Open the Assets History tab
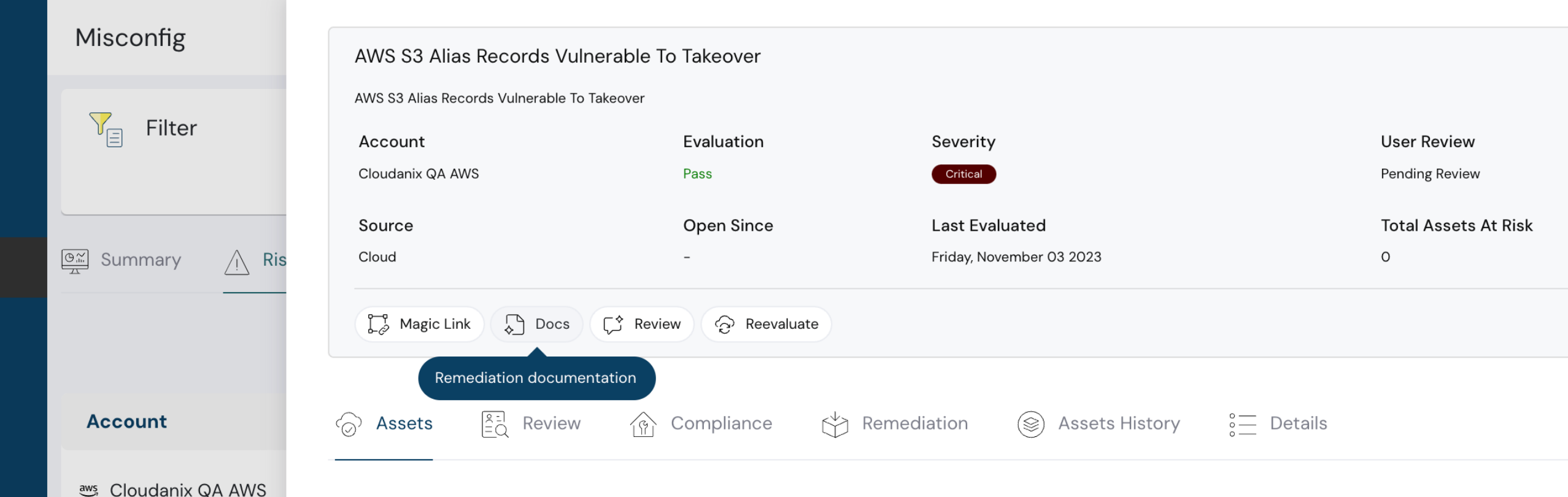Viewport: 1568px width, 497px height. 1118,423
